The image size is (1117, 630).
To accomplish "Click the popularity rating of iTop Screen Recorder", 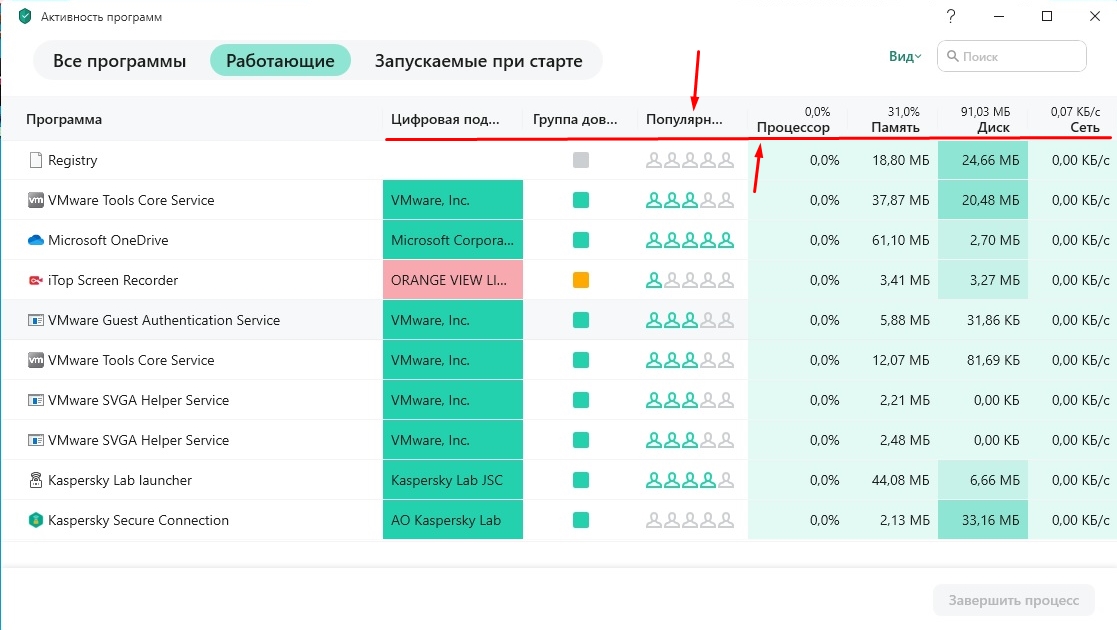I will click(690, 280).
